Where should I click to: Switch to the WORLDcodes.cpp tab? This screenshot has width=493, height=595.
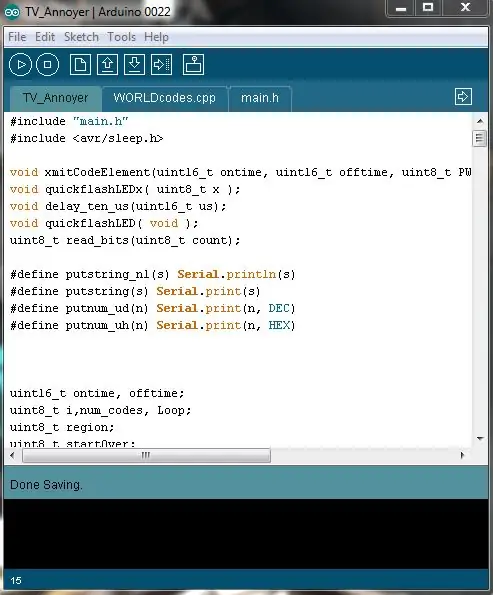[x=164, y=98]
